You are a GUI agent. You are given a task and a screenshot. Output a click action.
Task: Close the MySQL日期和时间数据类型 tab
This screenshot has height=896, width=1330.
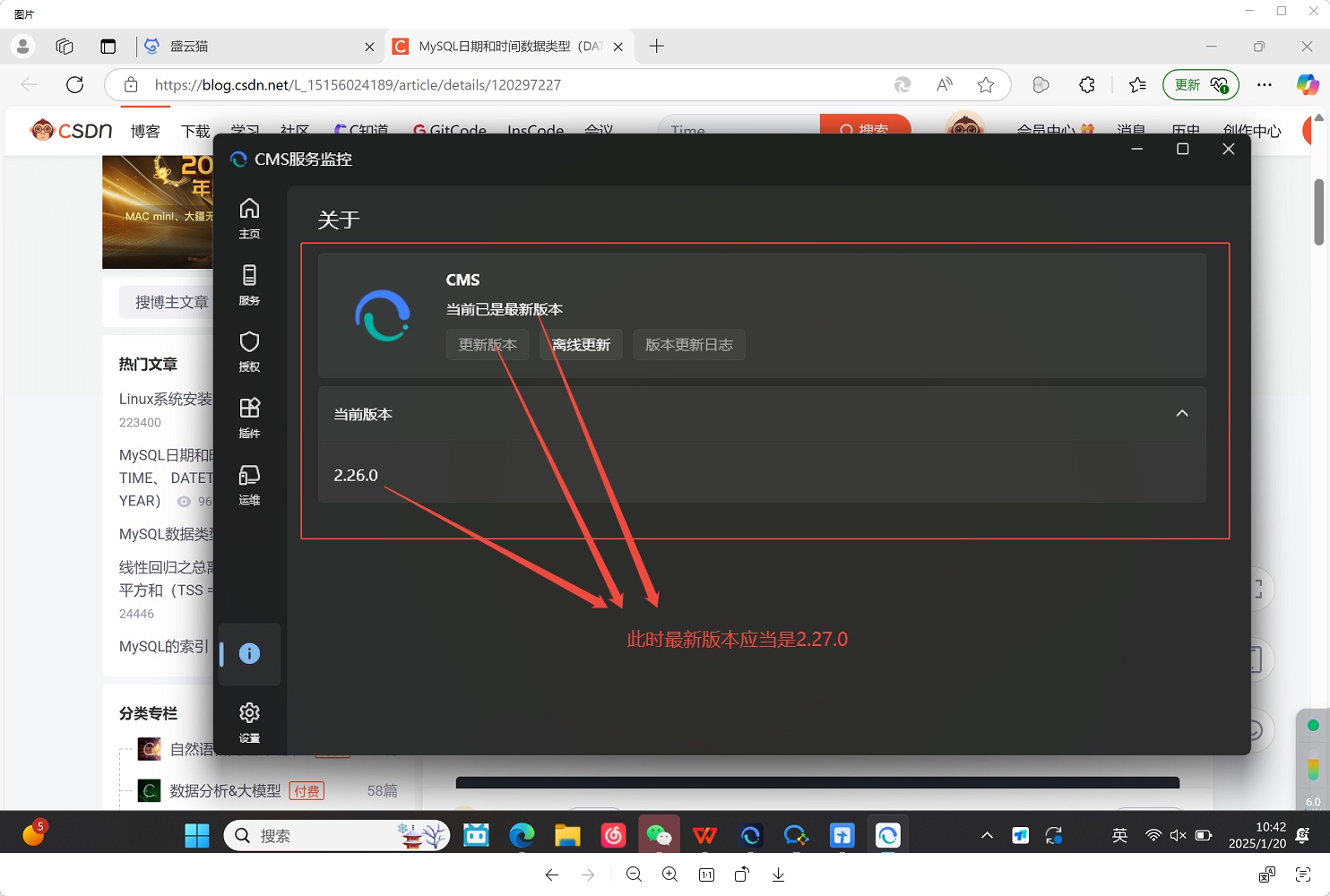[x=617, y=47]
